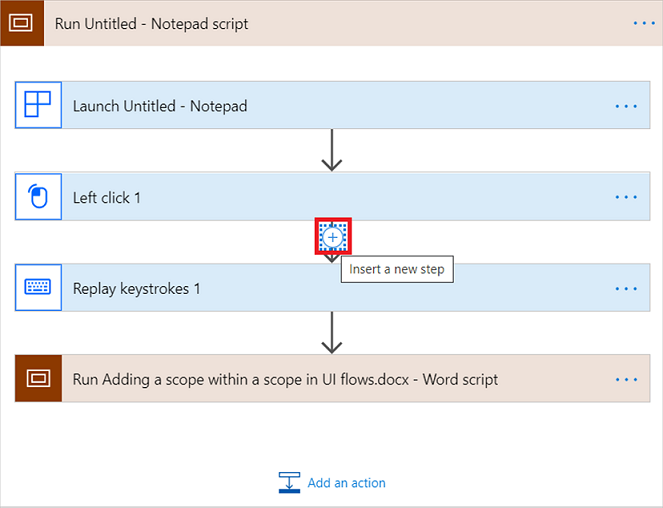Click the Left click 1 mouse icon
The width and height of the screenshot is (663, 508).
coord(38,197)
